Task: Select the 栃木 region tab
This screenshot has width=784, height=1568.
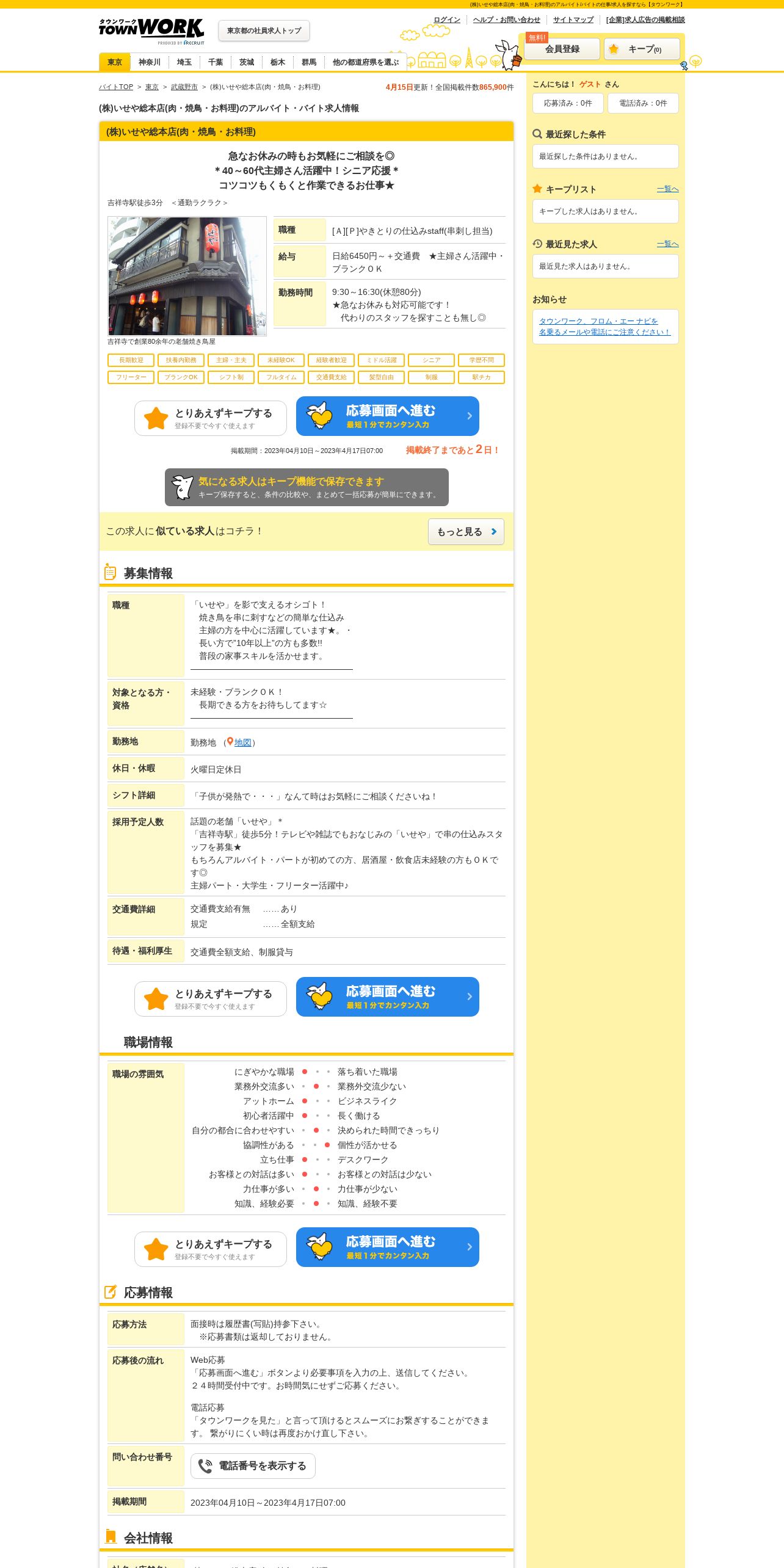Action: (x=278, y=62)
